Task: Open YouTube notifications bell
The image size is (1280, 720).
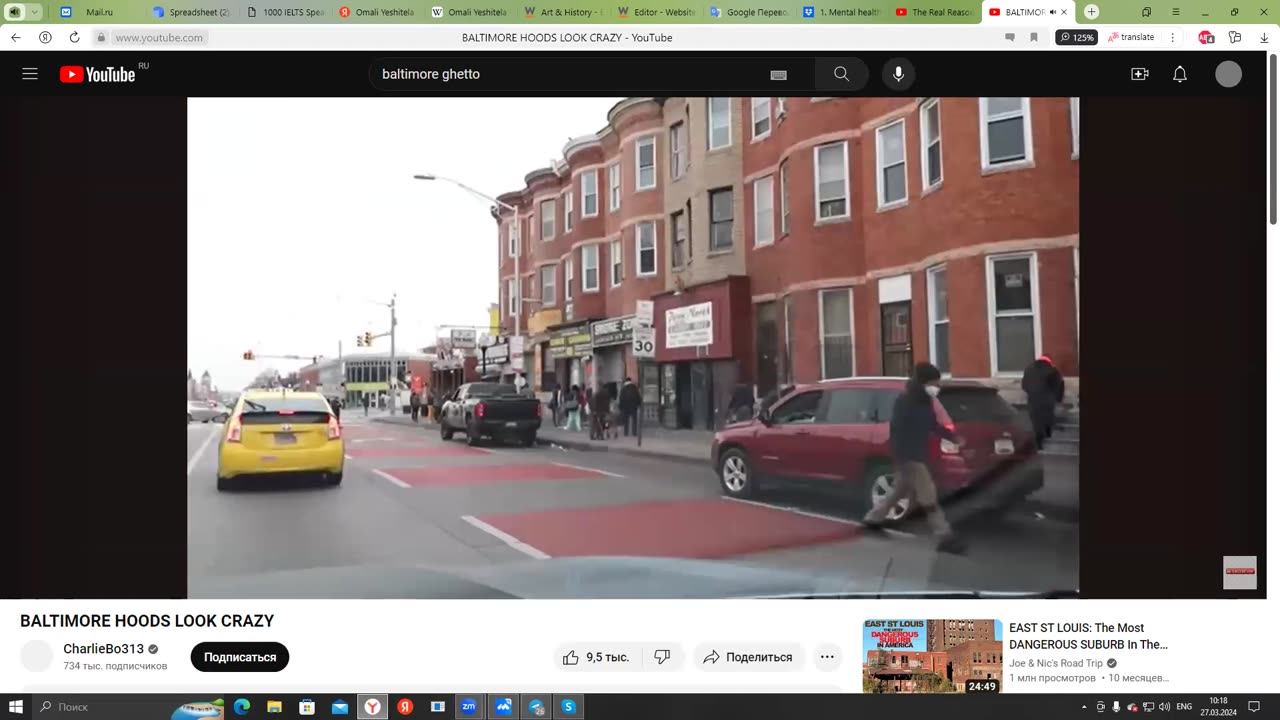Action: [x=1180, y=74]
